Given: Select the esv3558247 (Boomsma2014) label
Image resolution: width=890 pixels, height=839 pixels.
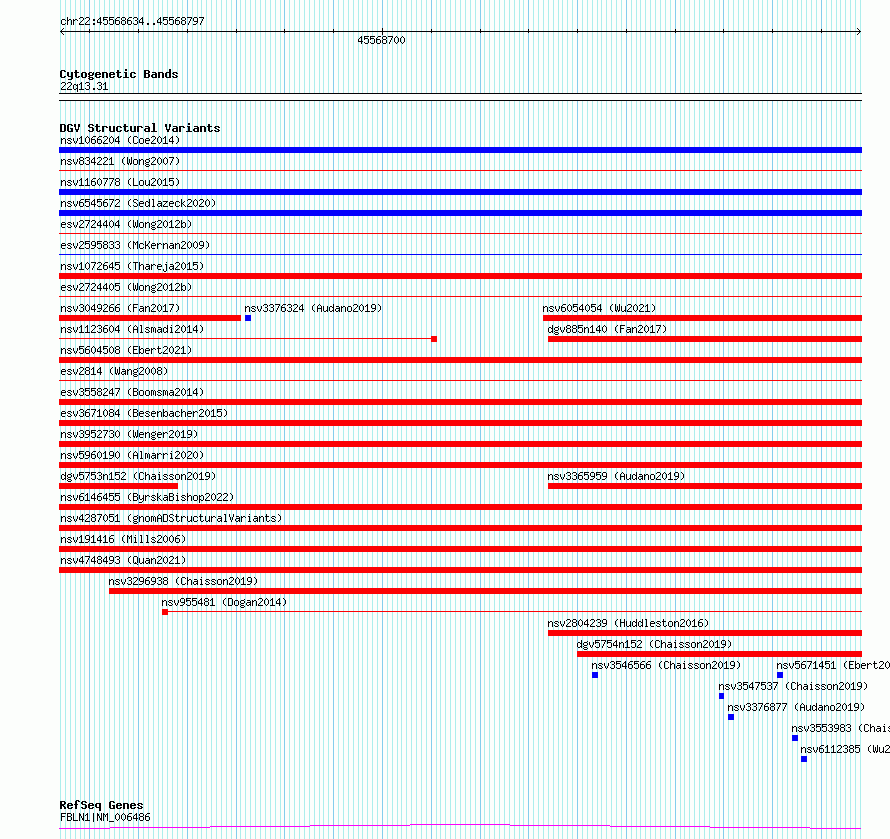Looking at the screenshot, I should click(132, 392).
